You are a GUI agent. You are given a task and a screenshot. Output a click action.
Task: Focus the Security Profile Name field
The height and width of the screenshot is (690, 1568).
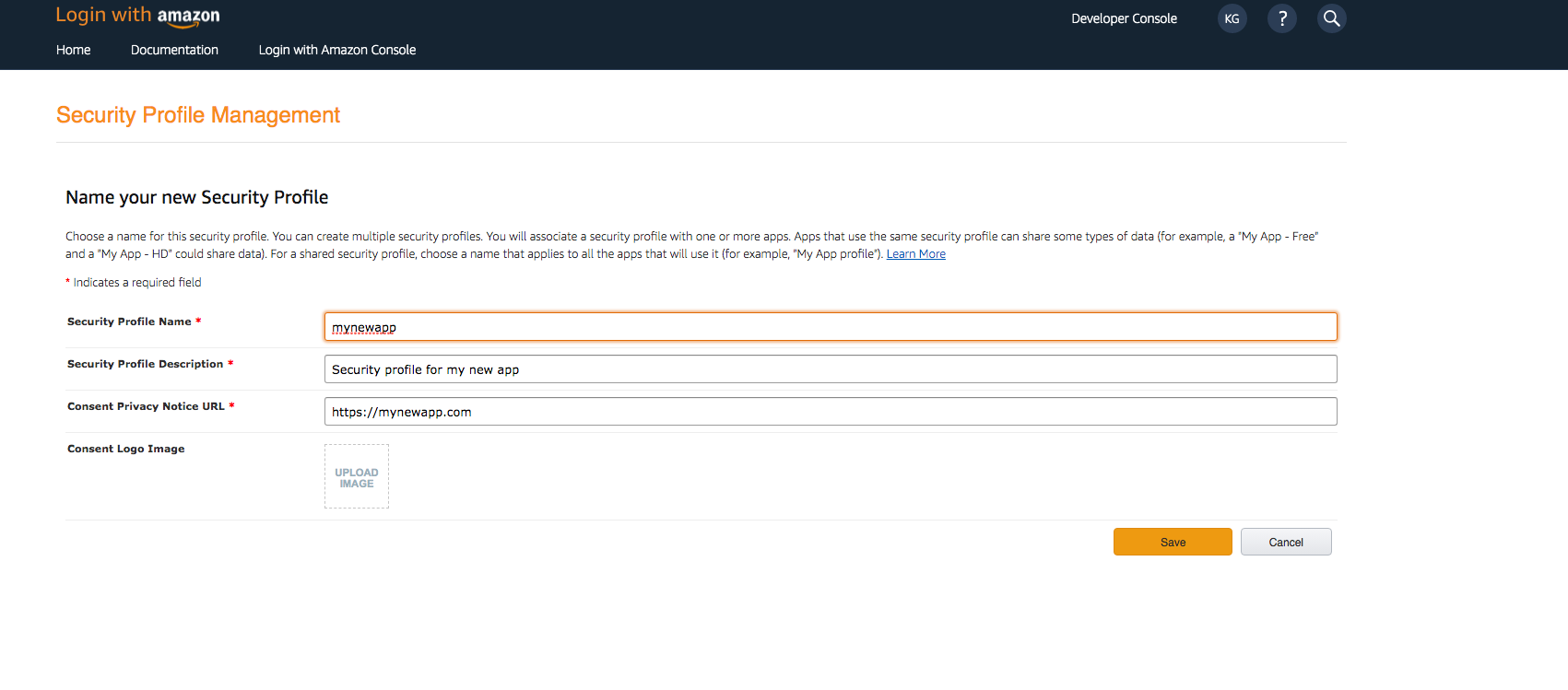click(831, 327)
